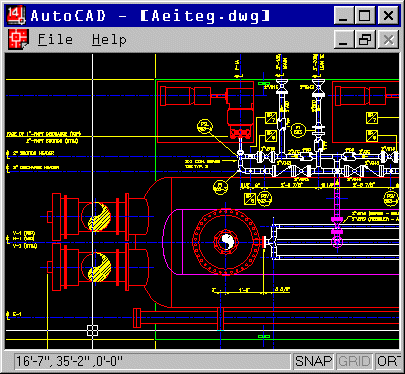Select the red pump motor at top left
This screenshot has width=405, height=374.
185,96
